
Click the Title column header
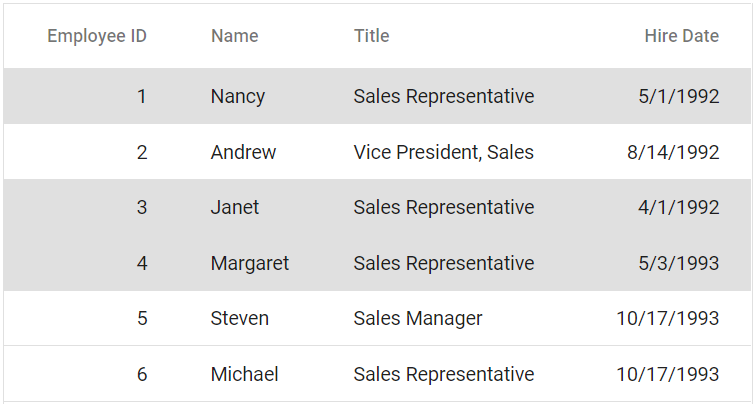click(x=371, y=36)
